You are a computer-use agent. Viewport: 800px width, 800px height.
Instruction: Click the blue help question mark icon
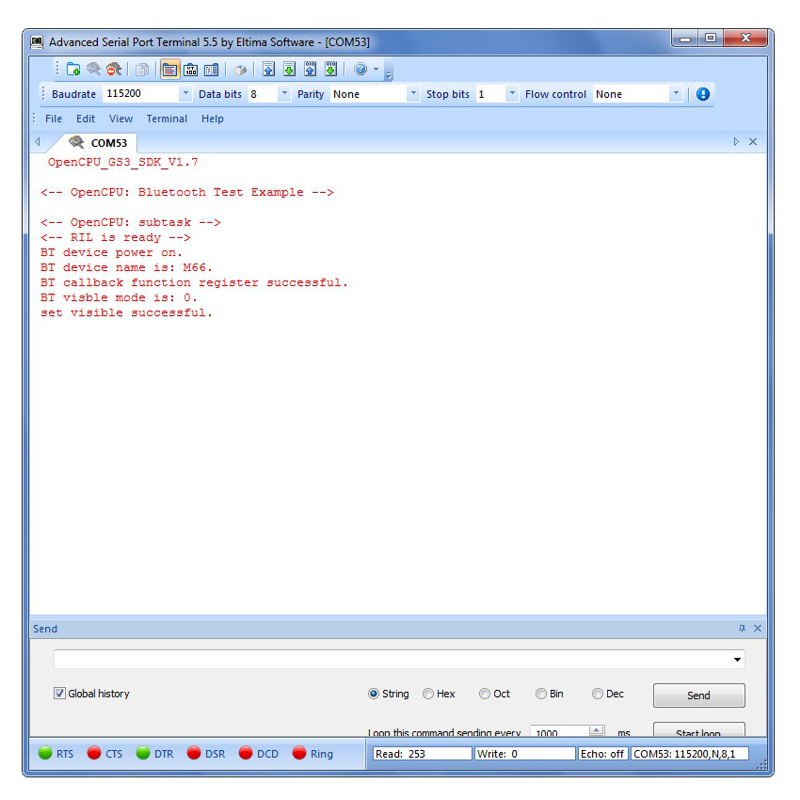pos(360,69)
